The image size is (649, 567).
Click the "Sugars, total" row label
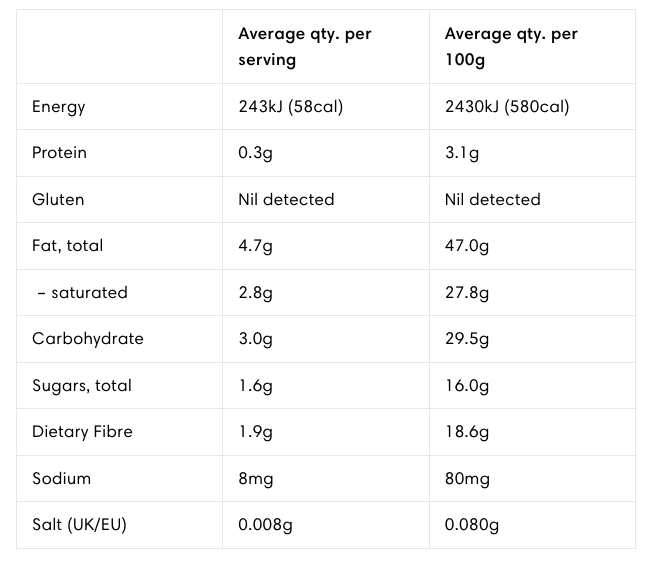click(x=82, y=385)
